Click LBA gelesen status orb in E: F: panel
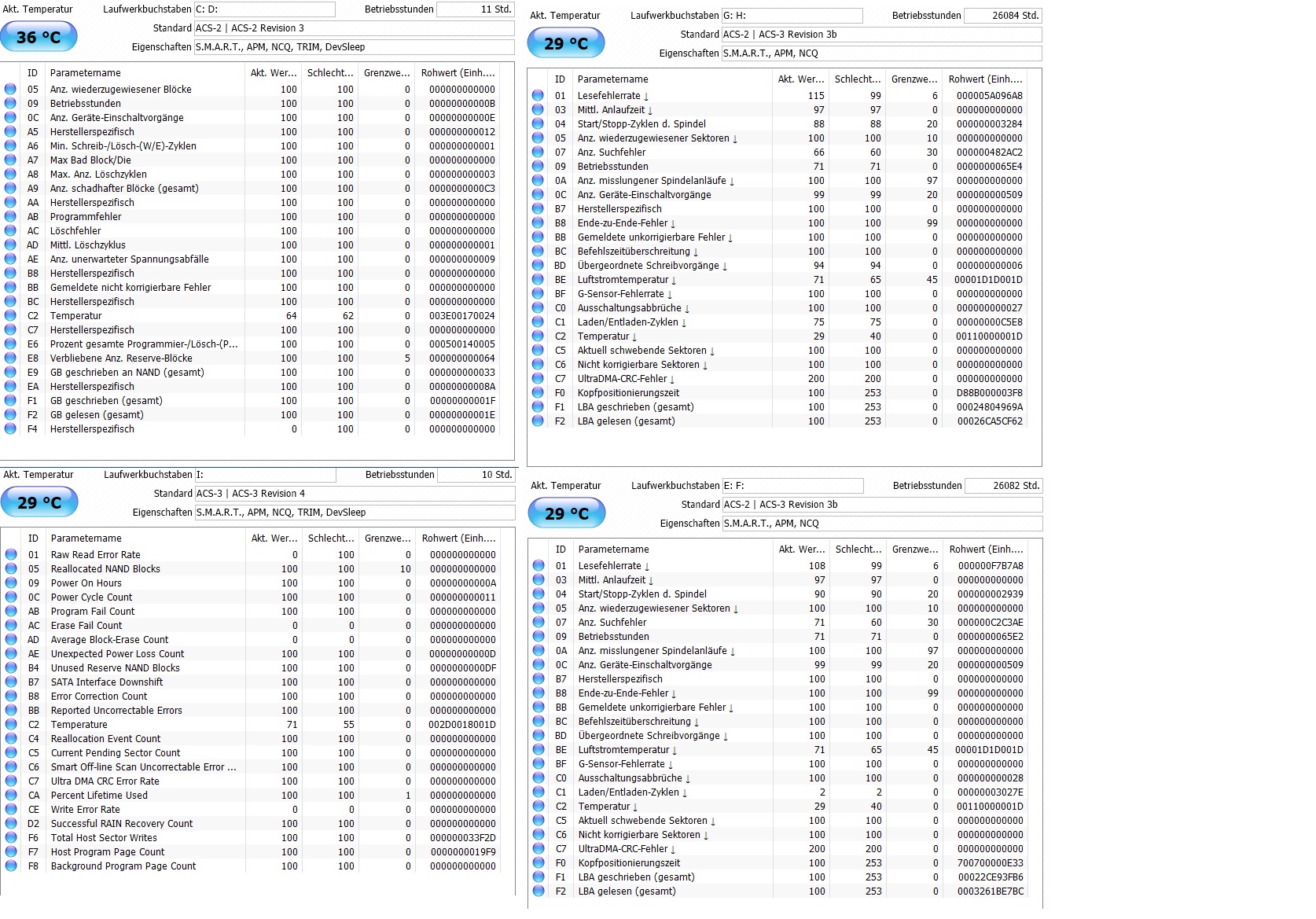Image resolution: width=1316 pixels, height=919 pixels. [539, 891]
